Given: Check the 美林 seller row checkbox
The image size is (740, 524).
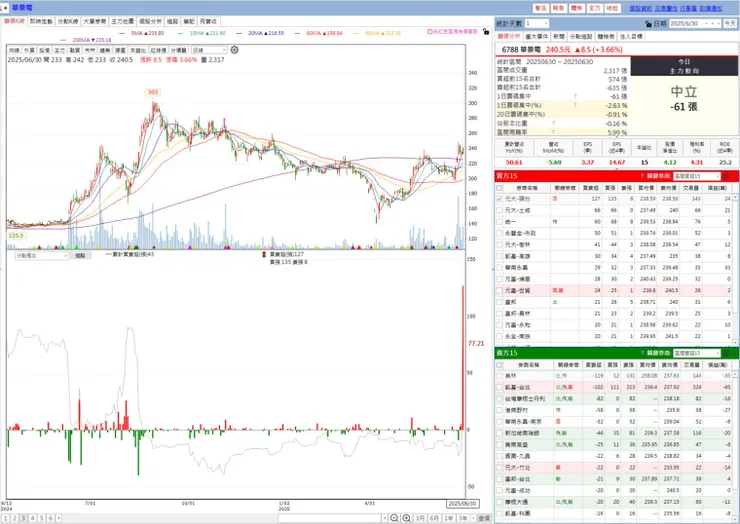Looking at the screenshot, I should tap(499, 376).
